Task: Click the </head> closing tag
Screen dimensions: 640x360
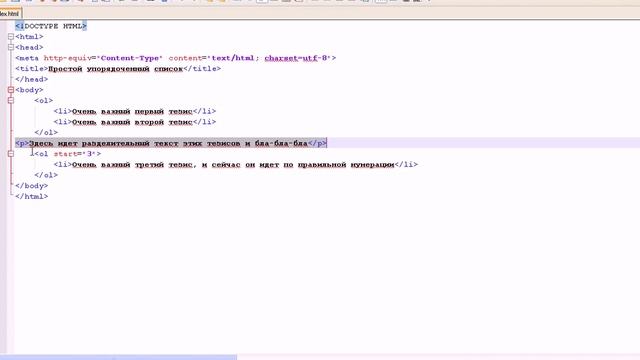Action: (31, 79)
